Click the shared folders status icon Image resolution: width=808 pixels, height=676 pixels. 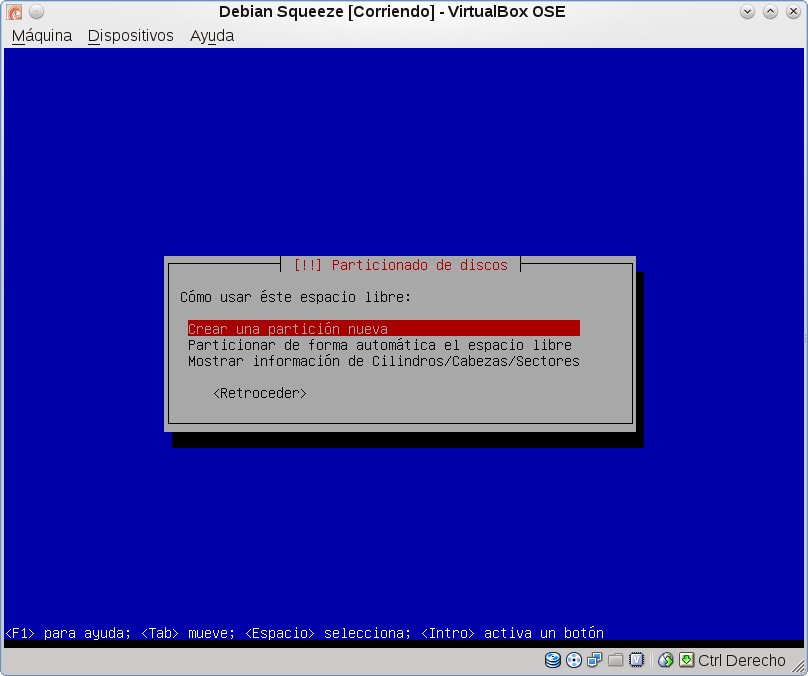[615, 660]
